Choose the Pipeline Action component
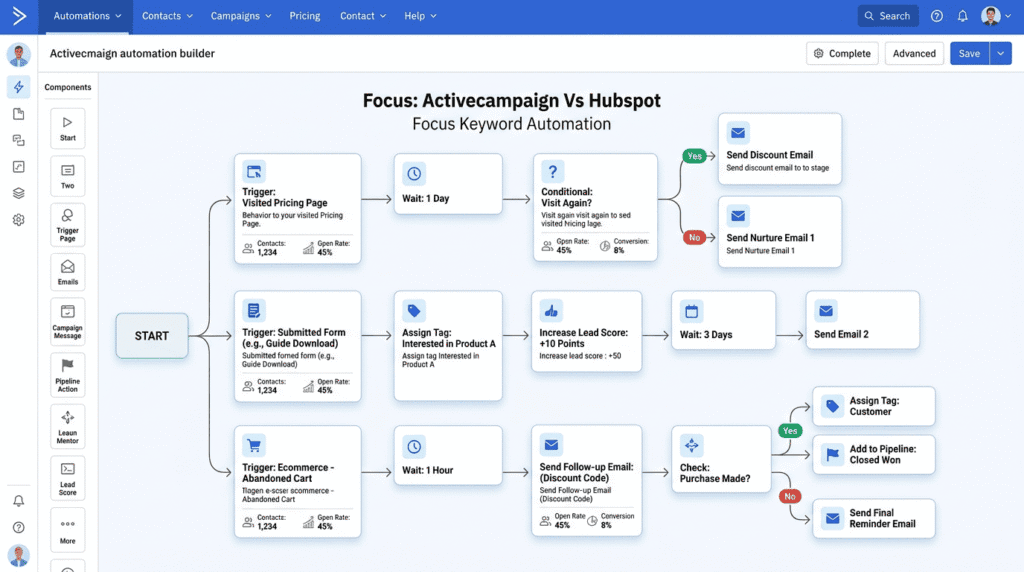Viewport: 1024px width, 572px height. click(x=68, y=375)
